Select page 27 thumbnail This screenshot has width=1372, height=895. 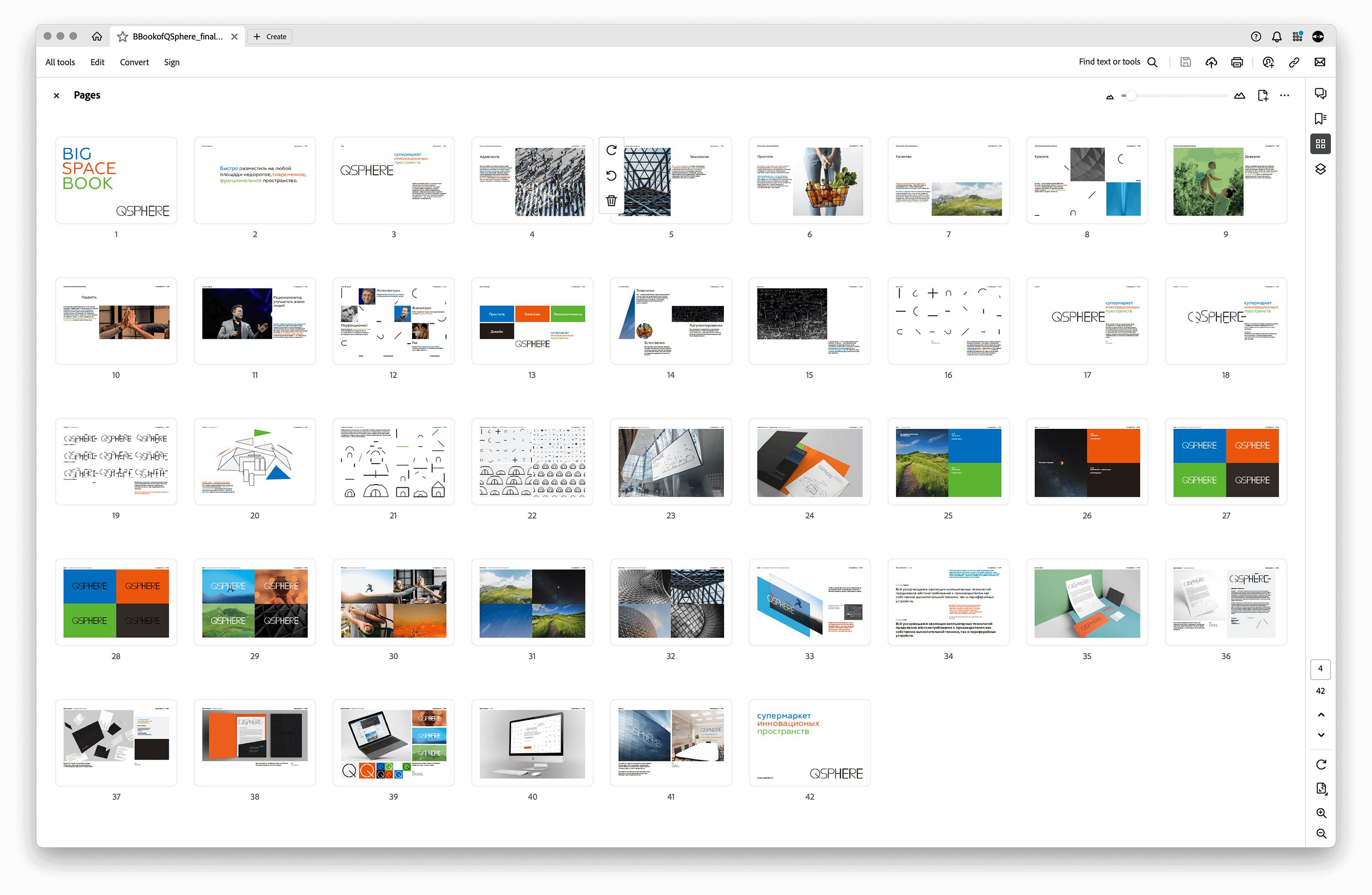pos(1226,462)
